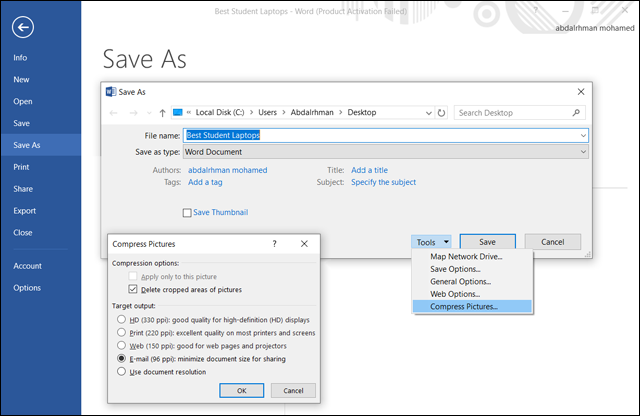Click Desktop in the address breadcrumb
The image size is (640, 416).
(362, 113)
